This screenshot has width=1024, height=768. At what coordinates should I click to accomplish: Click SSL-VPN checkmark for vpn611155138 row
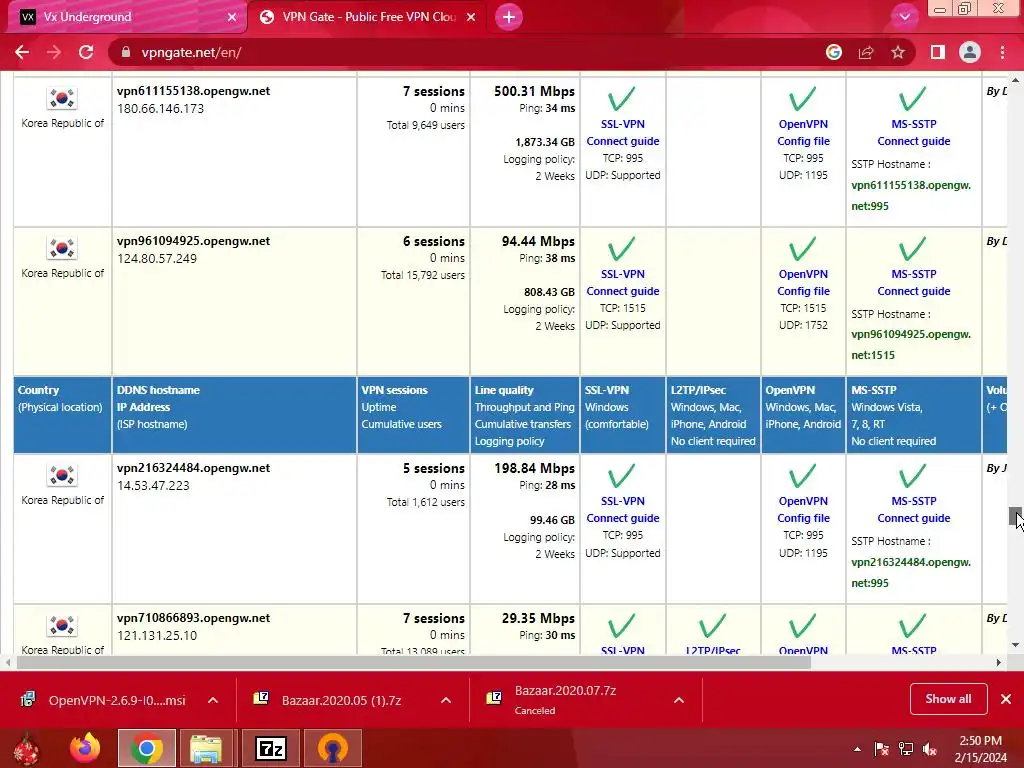621,99
